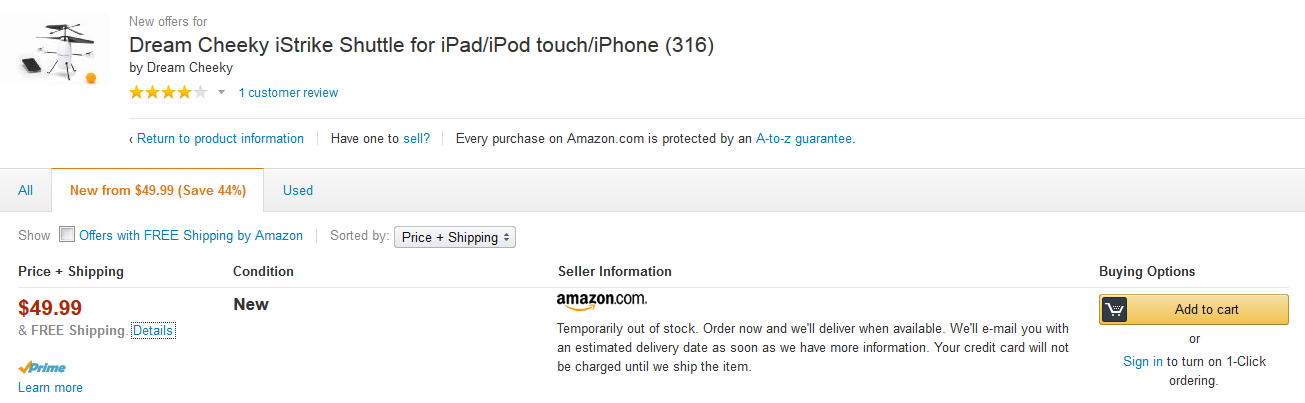Click the 'sell?' link
Screen dimensions: 1305x403
tap(416, 139)
